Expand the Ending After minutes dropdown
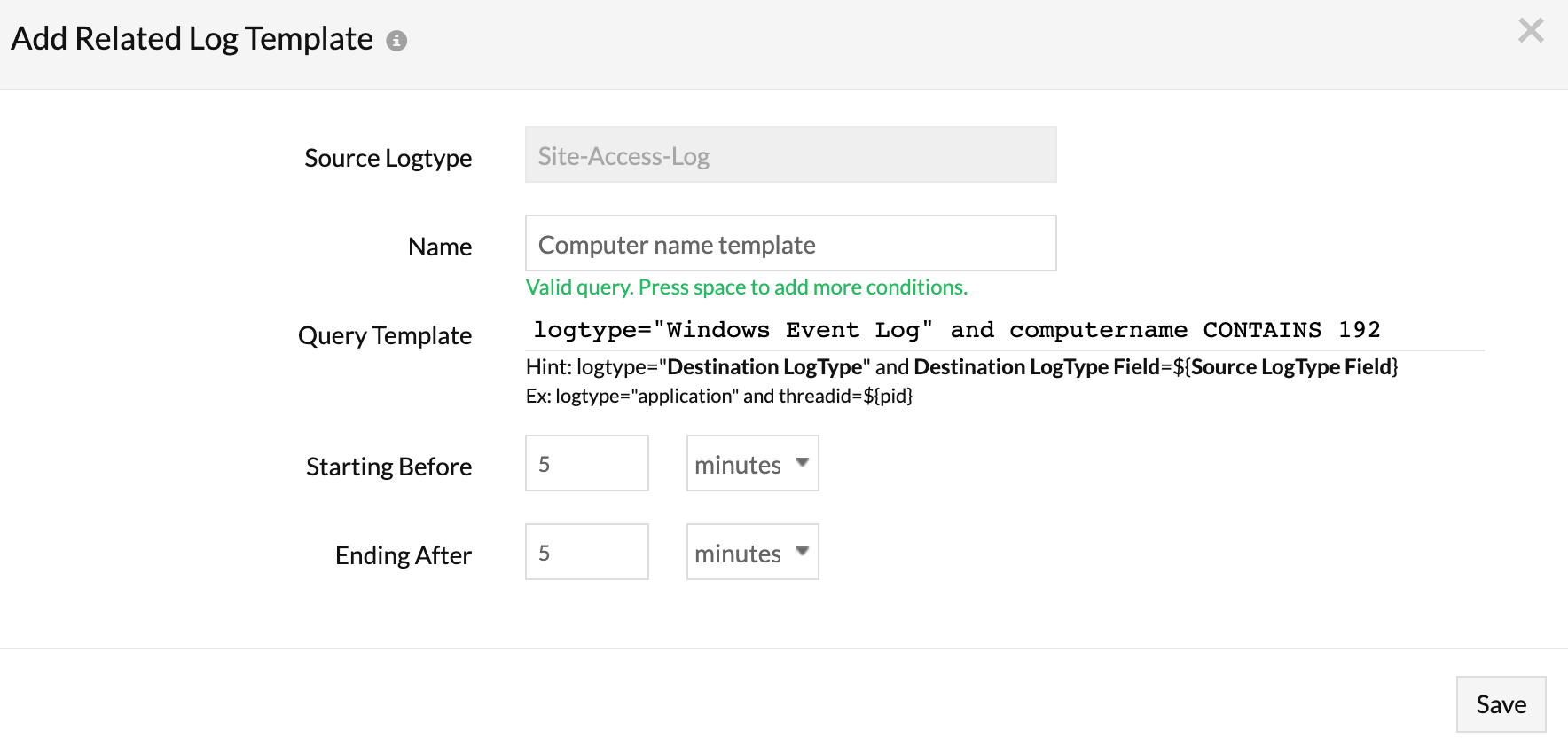This screenshot has height=754, width=1568. [x=752, y=553]
